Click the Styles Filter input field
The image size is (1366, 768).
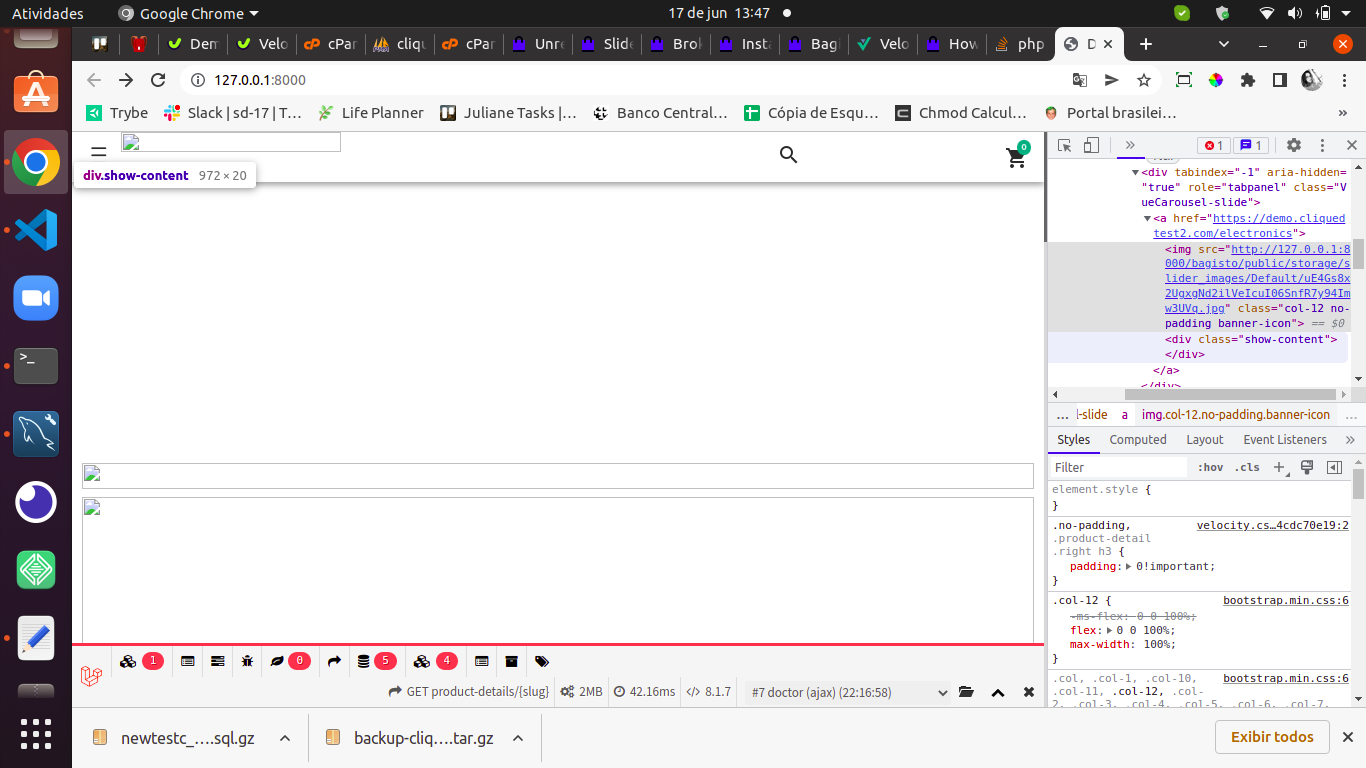(1118, 467)
